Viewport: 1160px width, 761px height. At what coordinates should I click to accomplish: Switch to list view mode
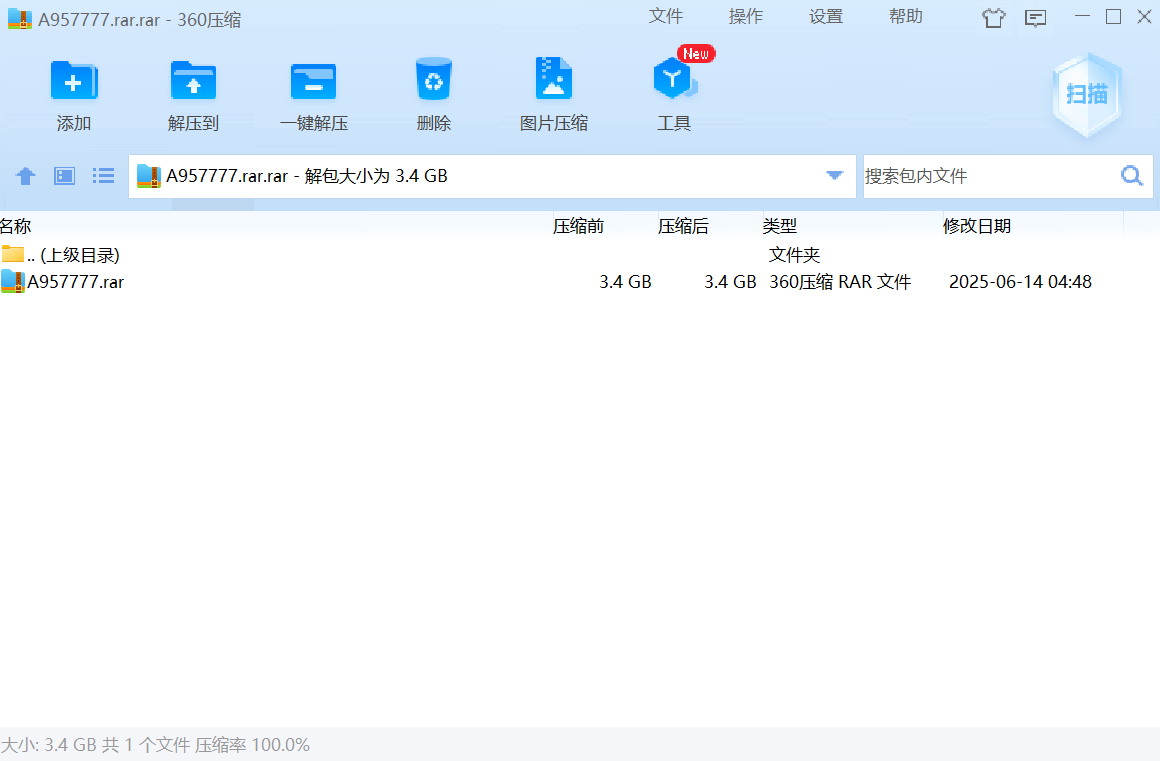103,176
